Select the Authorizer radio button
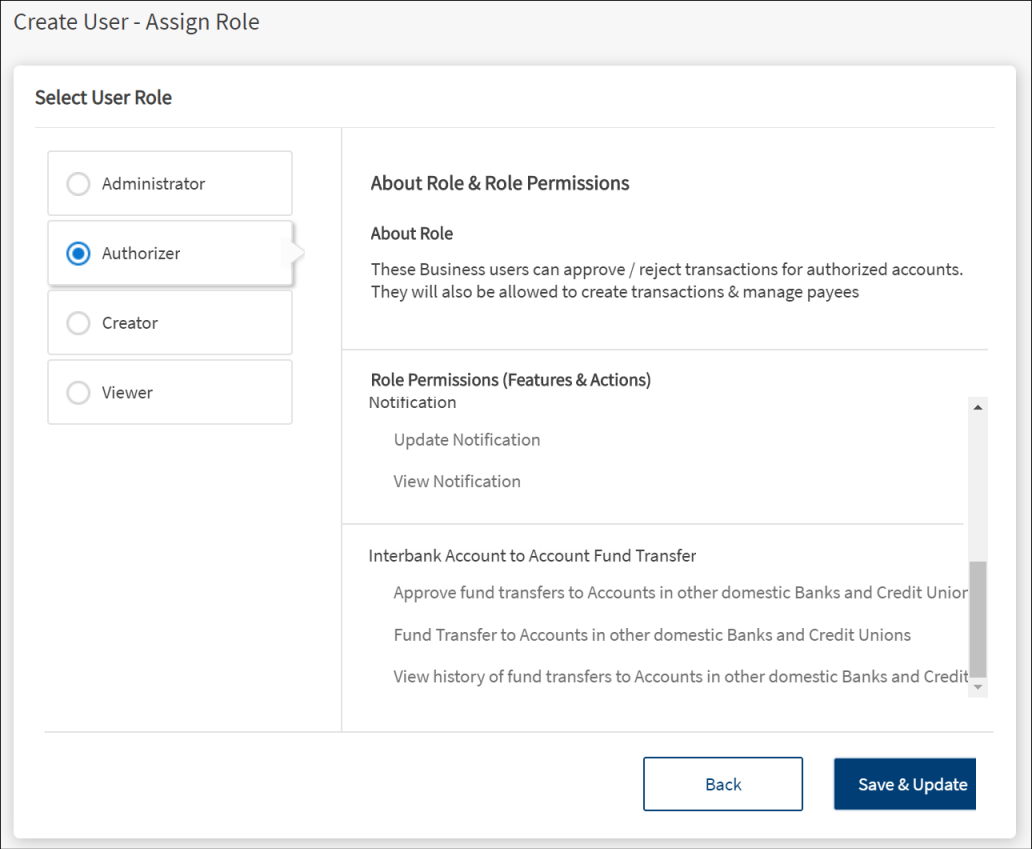 coord(78,254)
